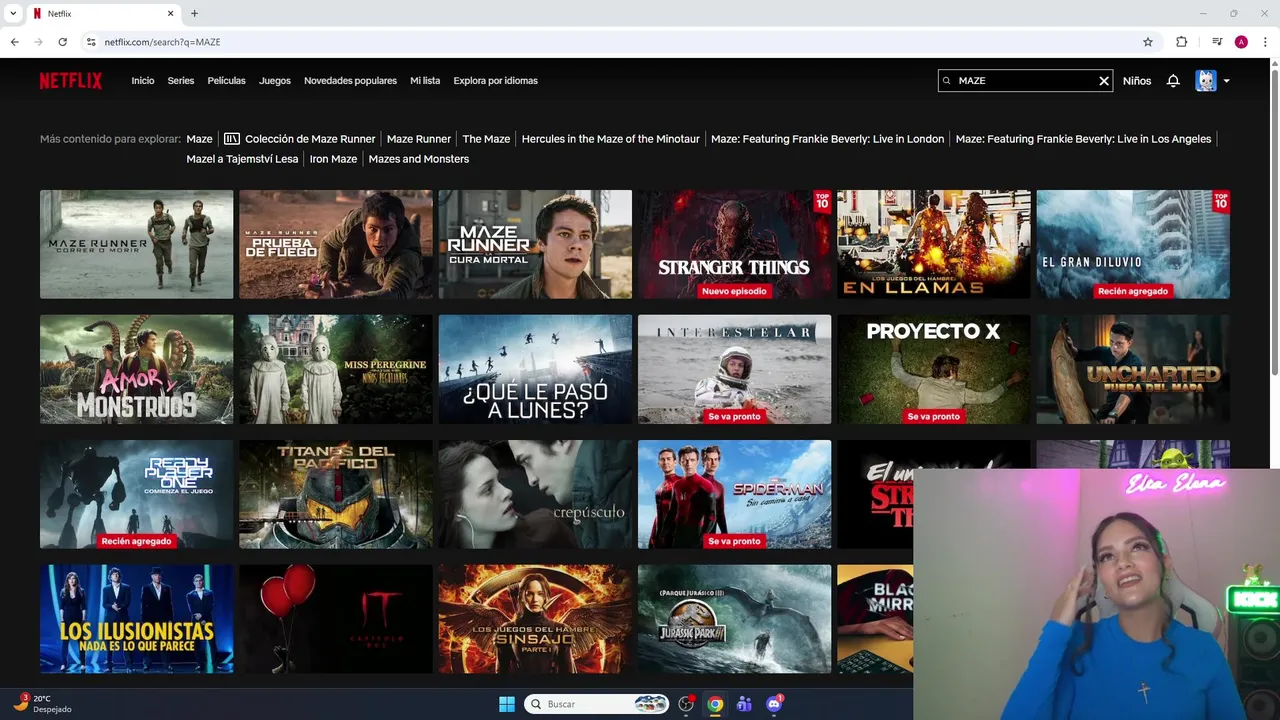
Task: Open Los Juegos del Hambre: En Llamas
Action: pyautogui.click(x=934, y=244)
